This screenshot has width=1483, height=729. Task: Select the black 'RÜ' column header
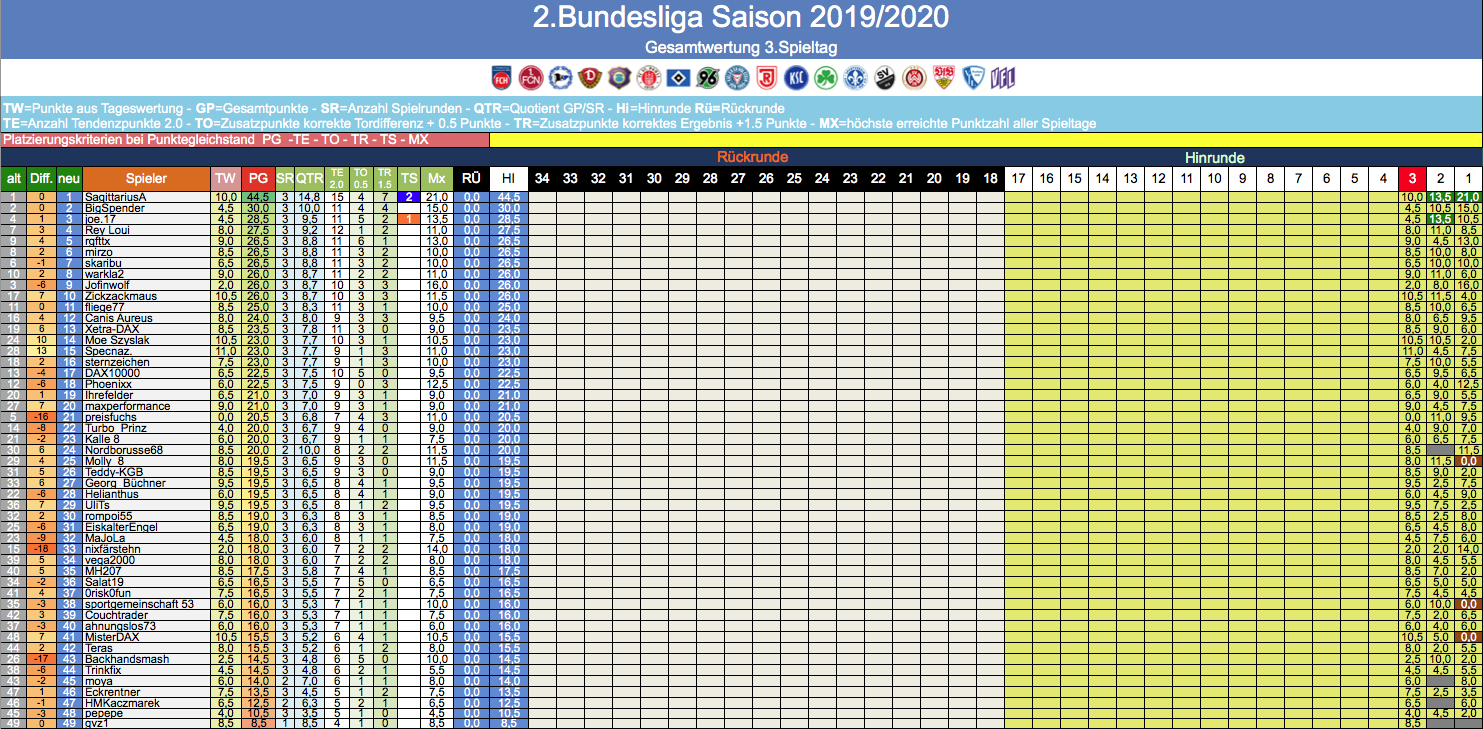click(471, 178)
